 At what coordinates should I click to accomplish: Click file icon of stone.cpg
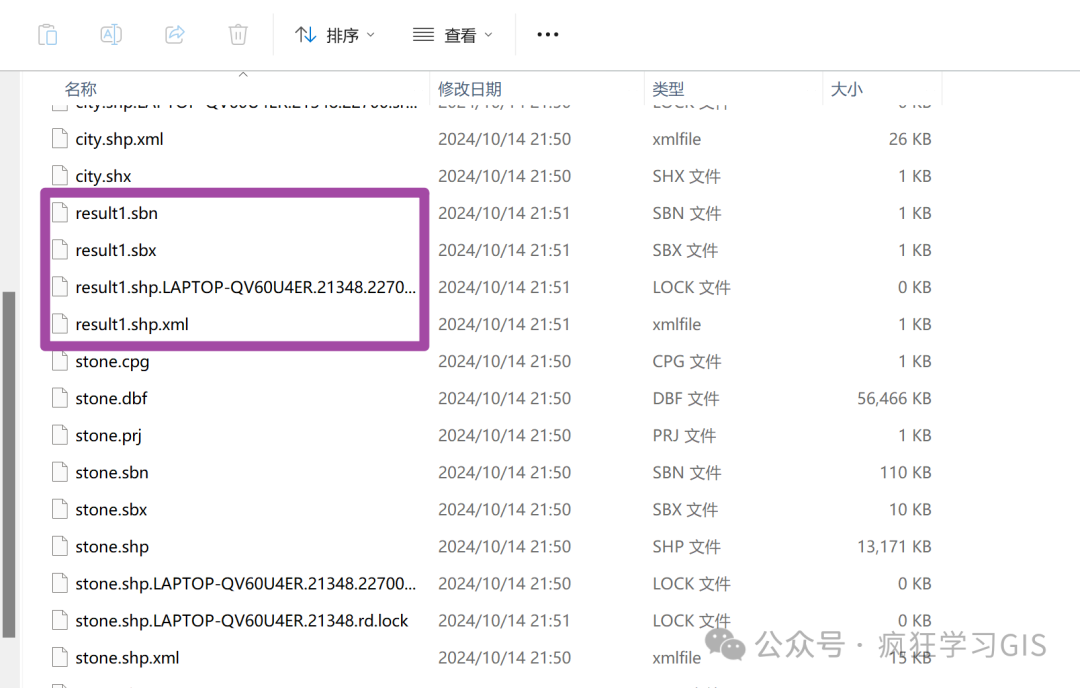click(60, 361)
